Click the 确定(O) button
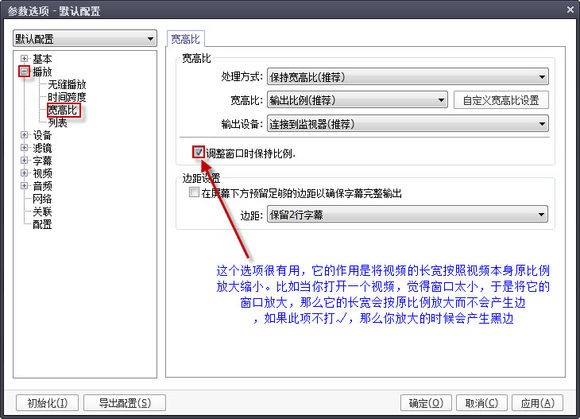Viewport: 580px width, 419px height. [426, 403]
